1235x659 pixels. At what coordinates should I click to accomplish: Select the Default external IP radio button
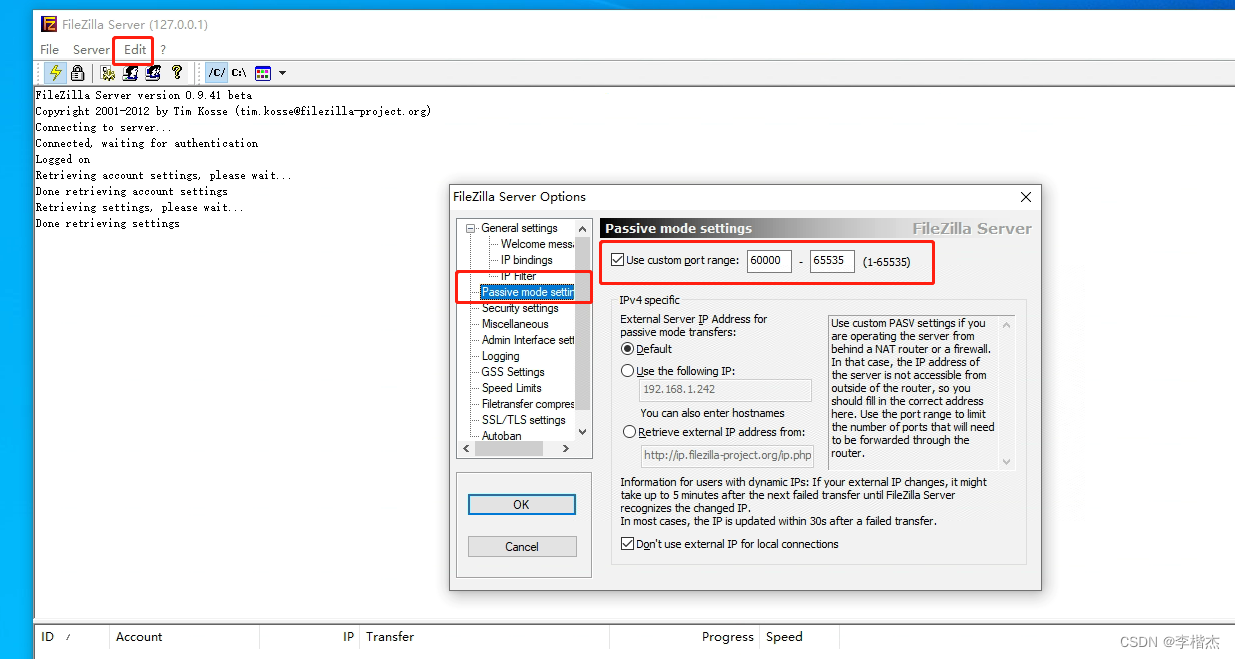click(628, 349)
